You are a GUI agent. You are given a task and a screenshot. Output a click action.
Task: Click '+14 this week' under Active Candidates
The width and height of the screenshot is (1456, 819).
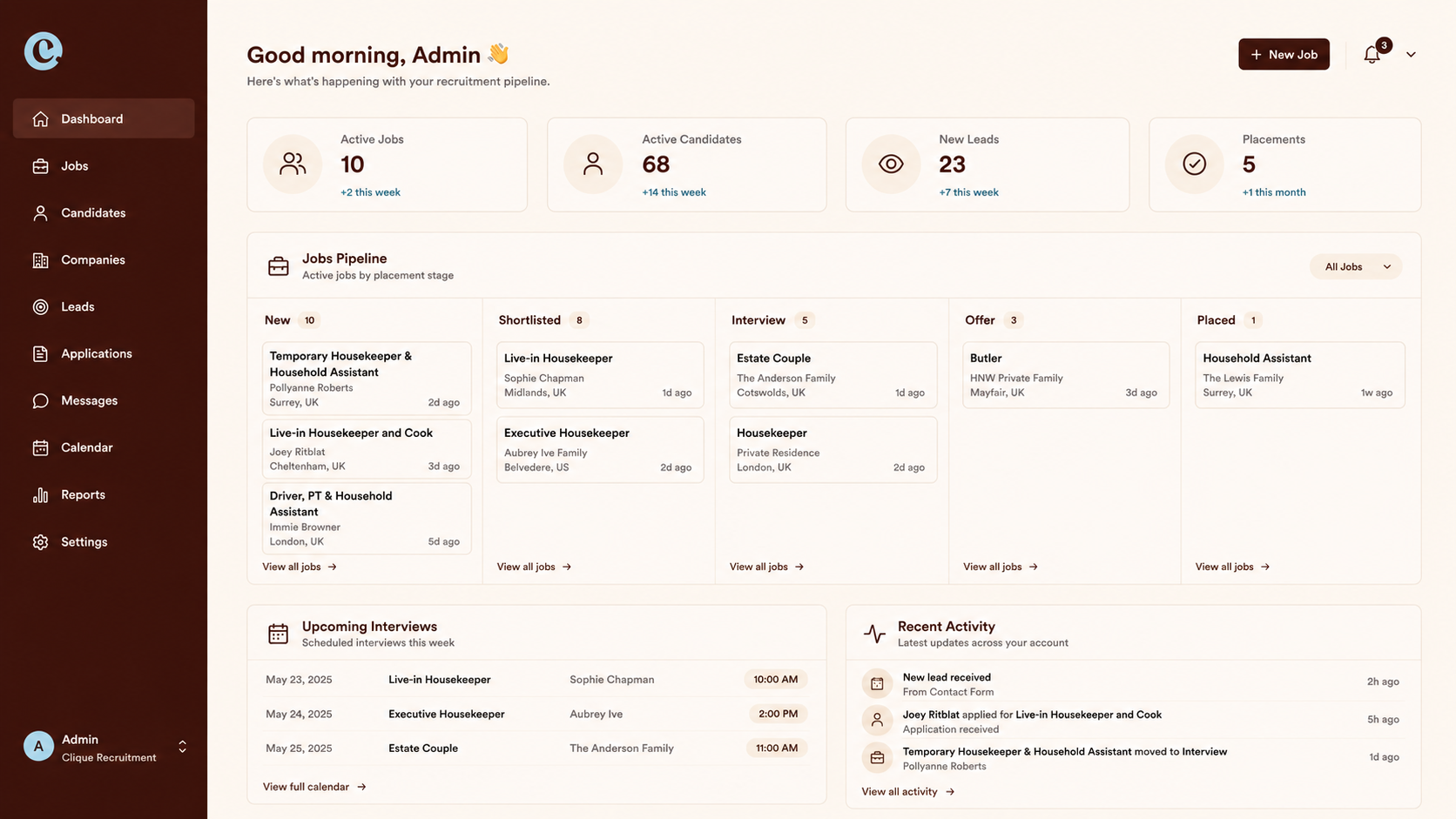coord(674,192)
